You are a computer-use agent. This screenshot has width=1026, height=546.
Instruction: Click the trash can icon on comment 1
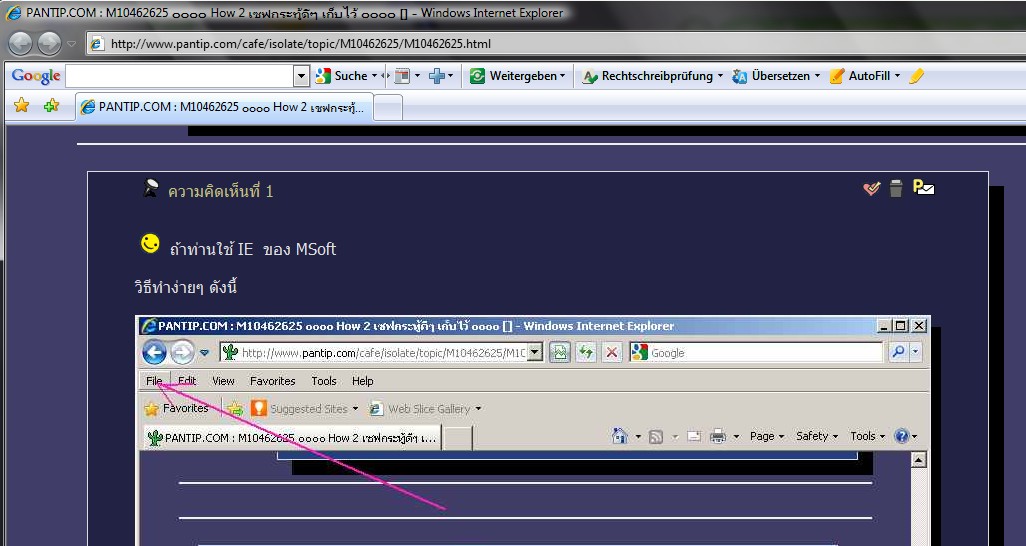896,188
